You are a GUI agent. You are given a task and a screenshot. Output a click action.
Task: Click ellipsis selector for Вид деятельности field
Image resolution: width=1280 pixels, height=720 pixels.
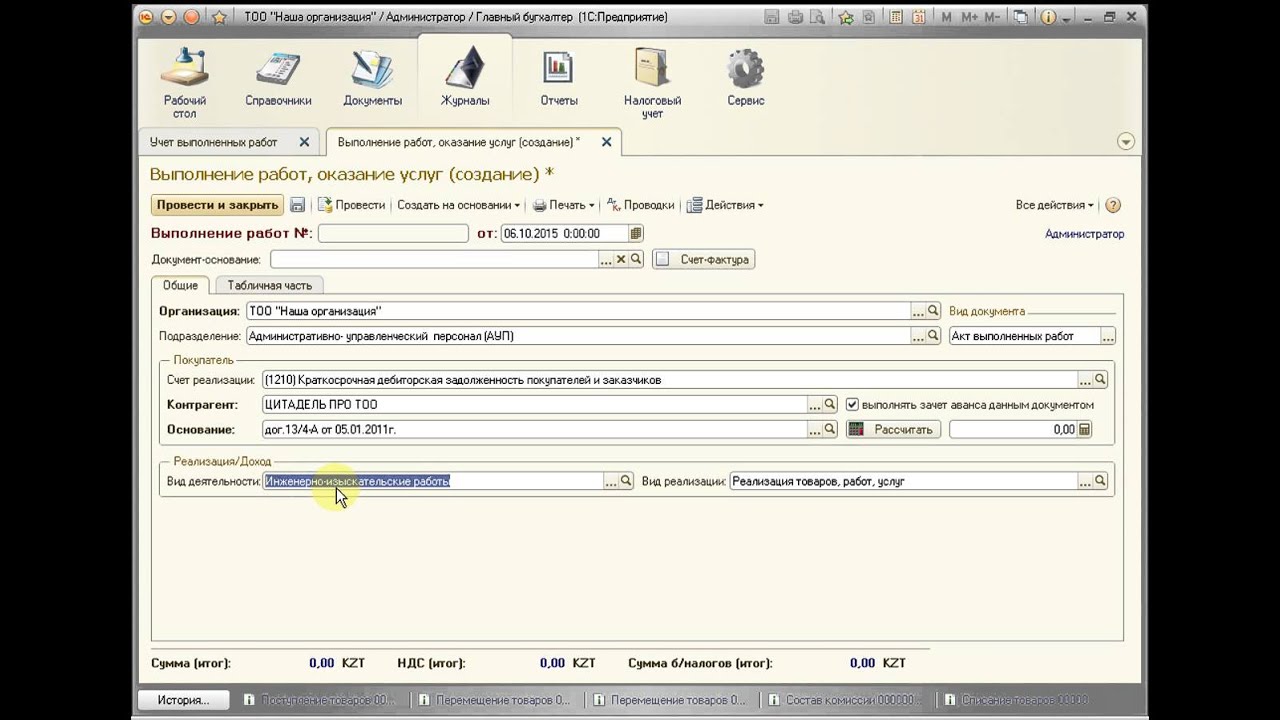click(611, 481)
